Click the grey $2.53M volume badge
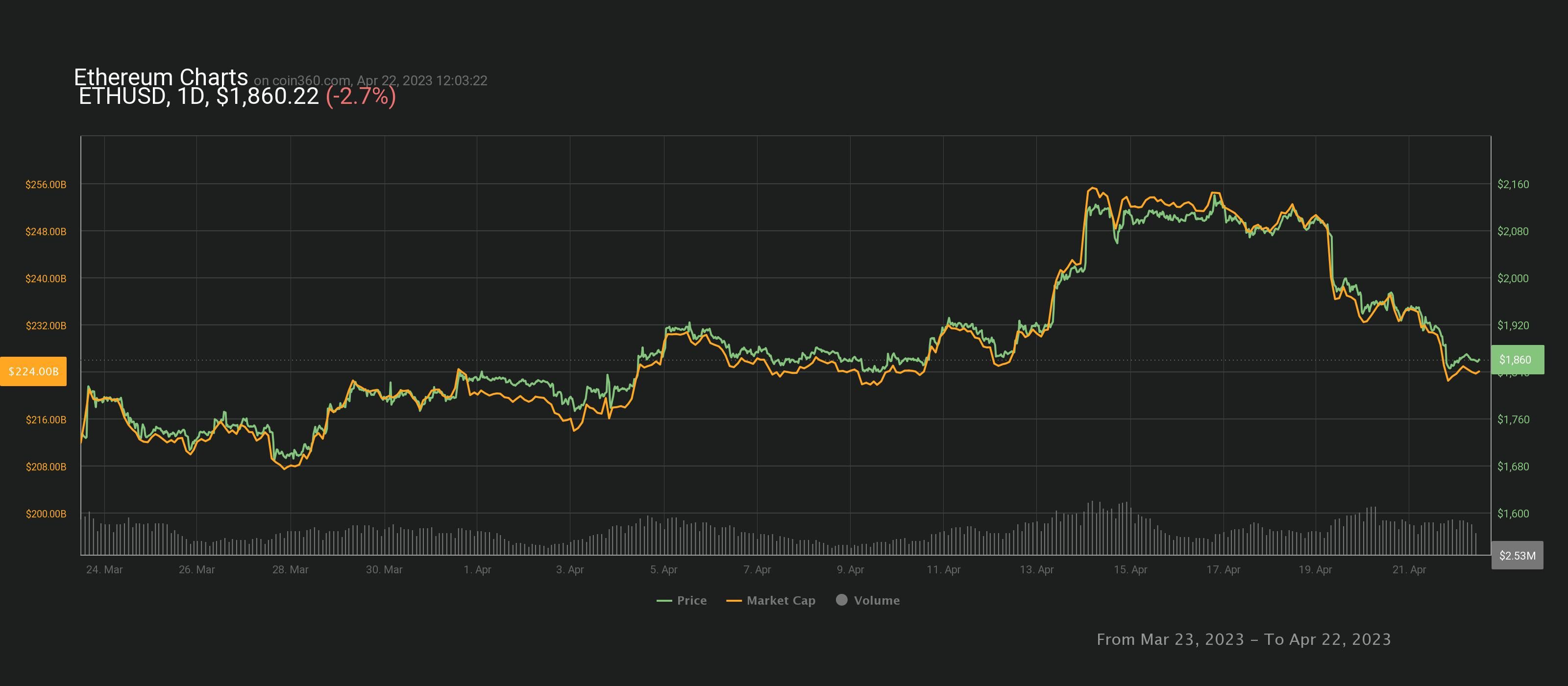This screenshot has height=686, width=1568. (1517, 555)
